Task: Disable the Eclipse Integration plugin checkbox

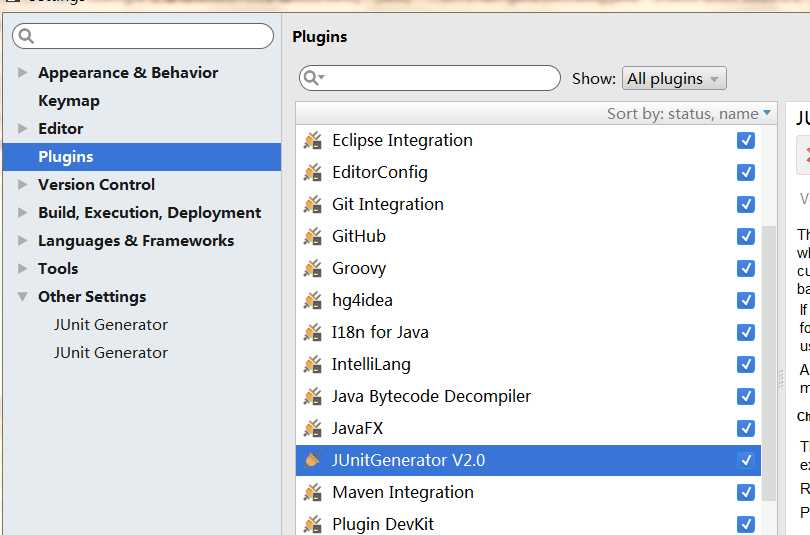Action: [745, 140]
